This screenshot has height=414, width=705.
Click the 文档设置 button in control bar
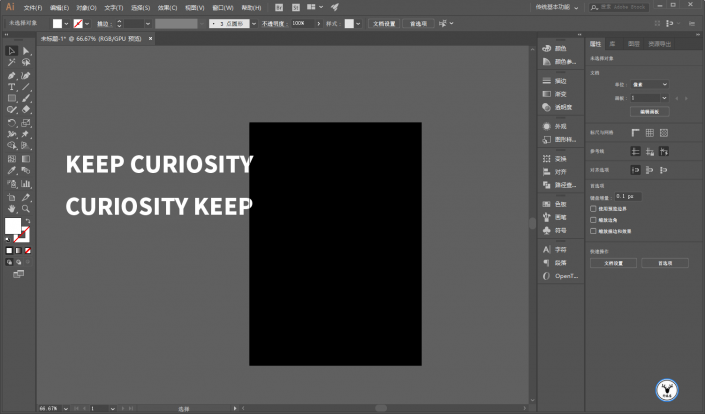tap(384, 23)
